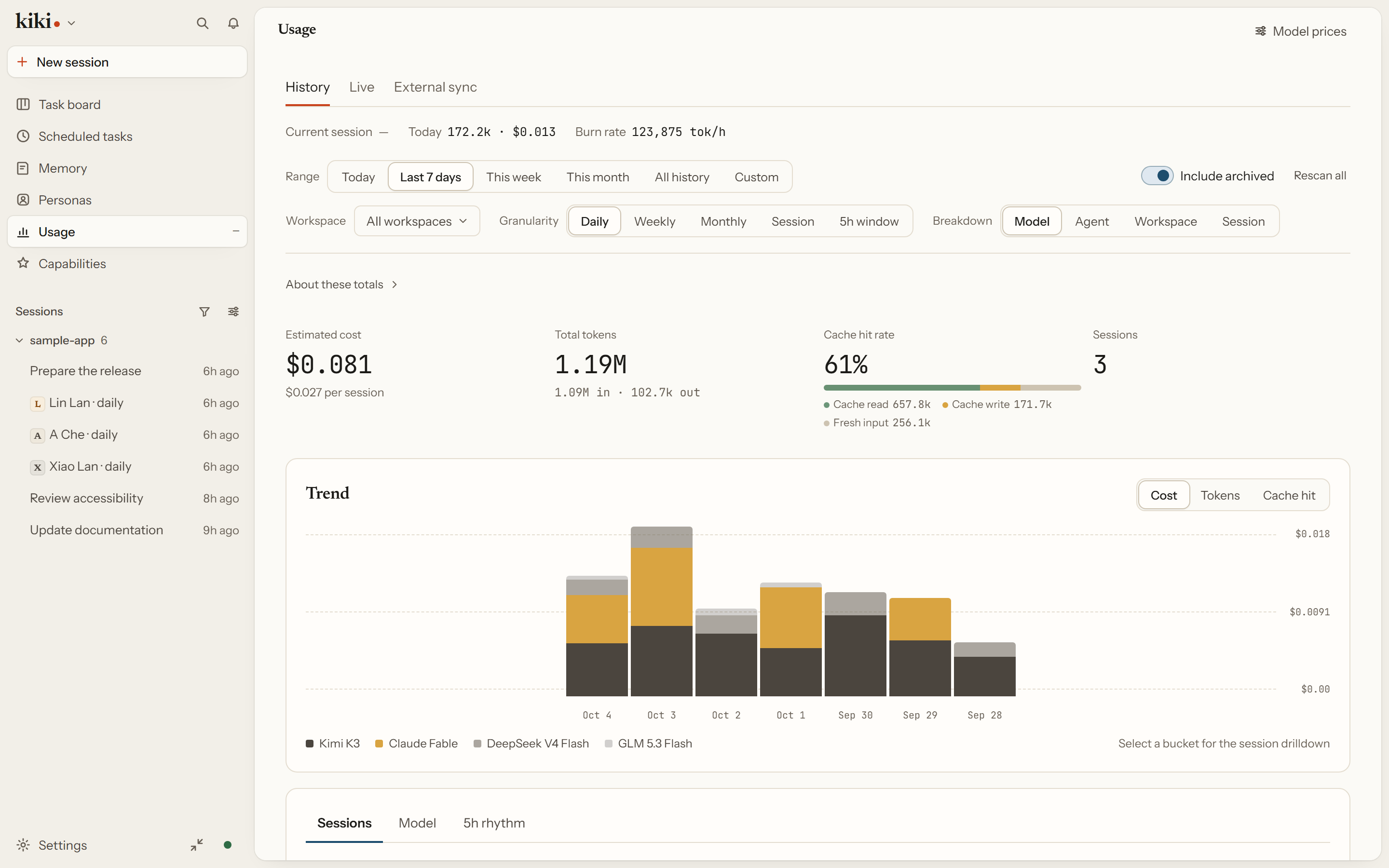
Task: Click the green status dot
Action: point(227,844)
